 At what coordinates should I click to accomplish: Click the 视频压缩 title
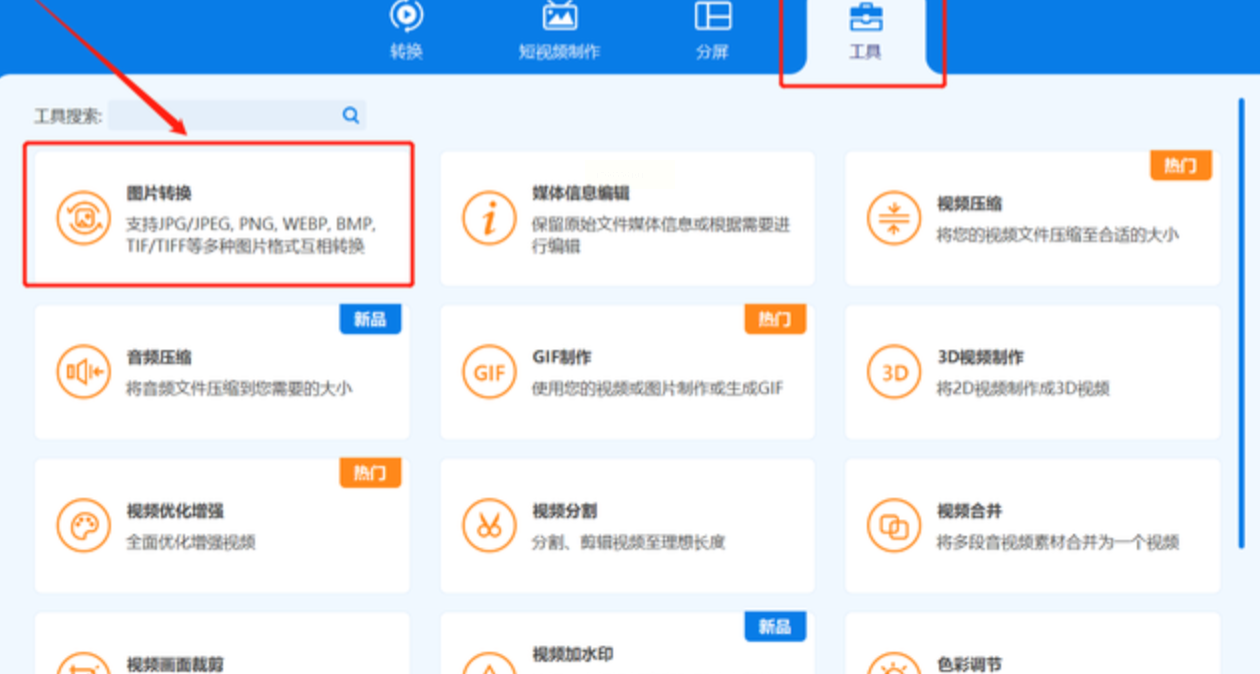coord(969,204)
